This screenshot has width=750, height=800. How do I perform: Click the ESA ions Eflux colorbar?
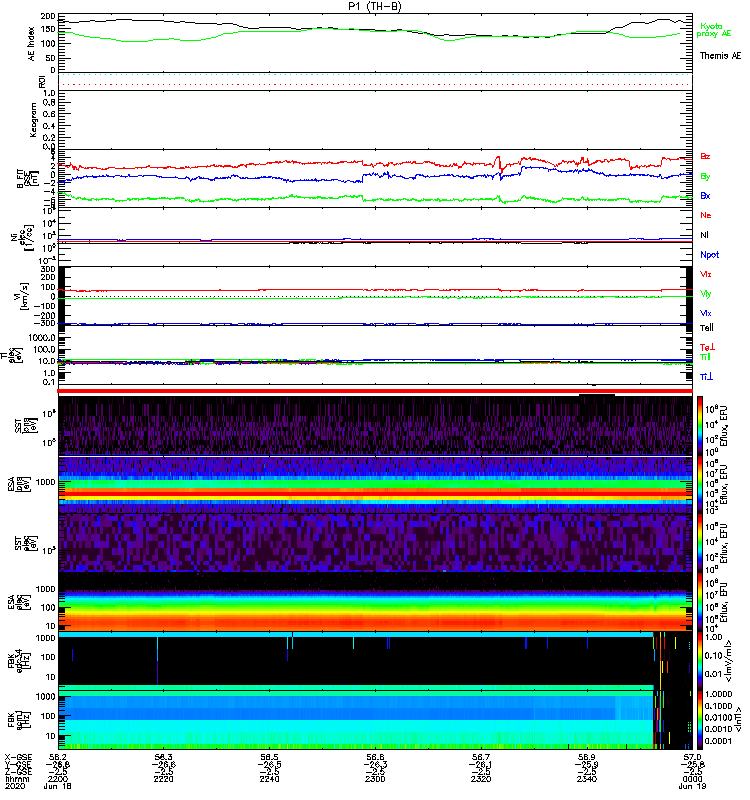point(700,485)
